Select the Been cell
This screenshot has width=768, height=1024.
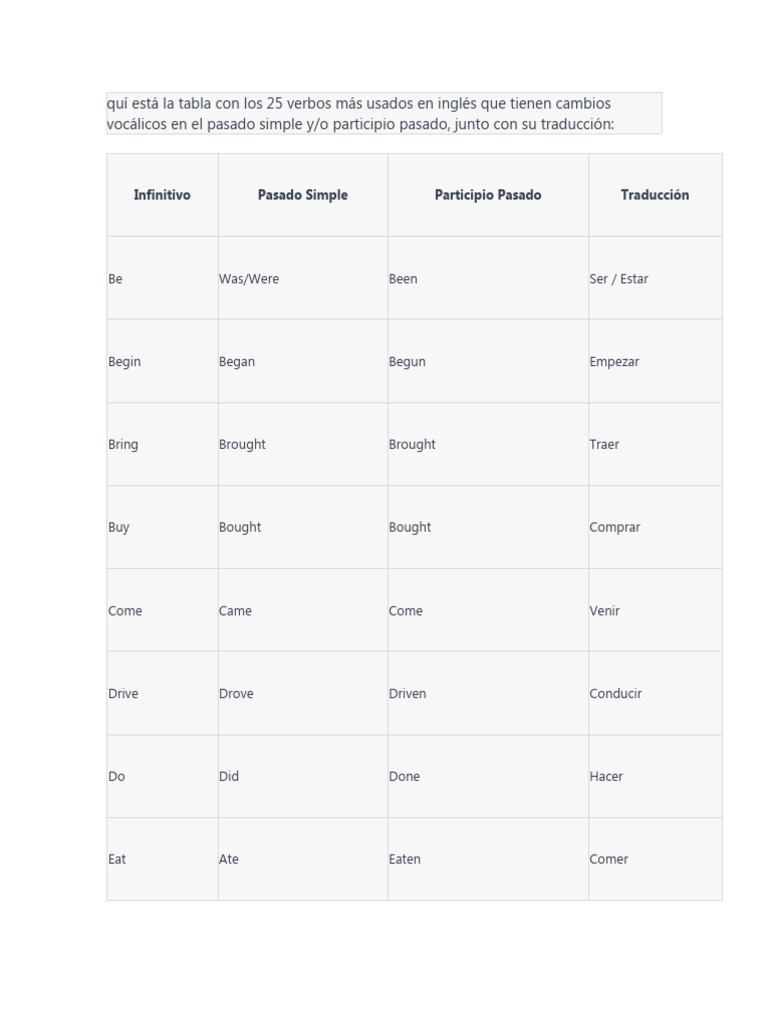[x=403, y=279]
